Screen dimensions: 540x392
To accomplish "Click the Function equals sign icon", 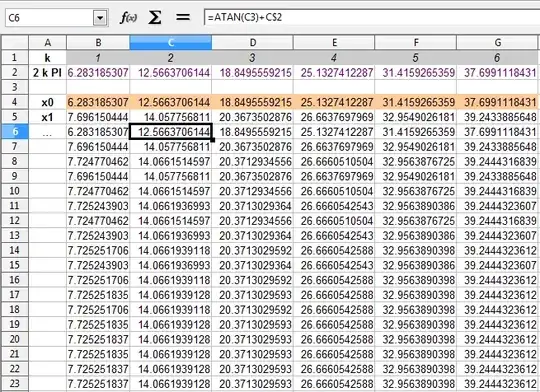I will (x=183, y=17).
